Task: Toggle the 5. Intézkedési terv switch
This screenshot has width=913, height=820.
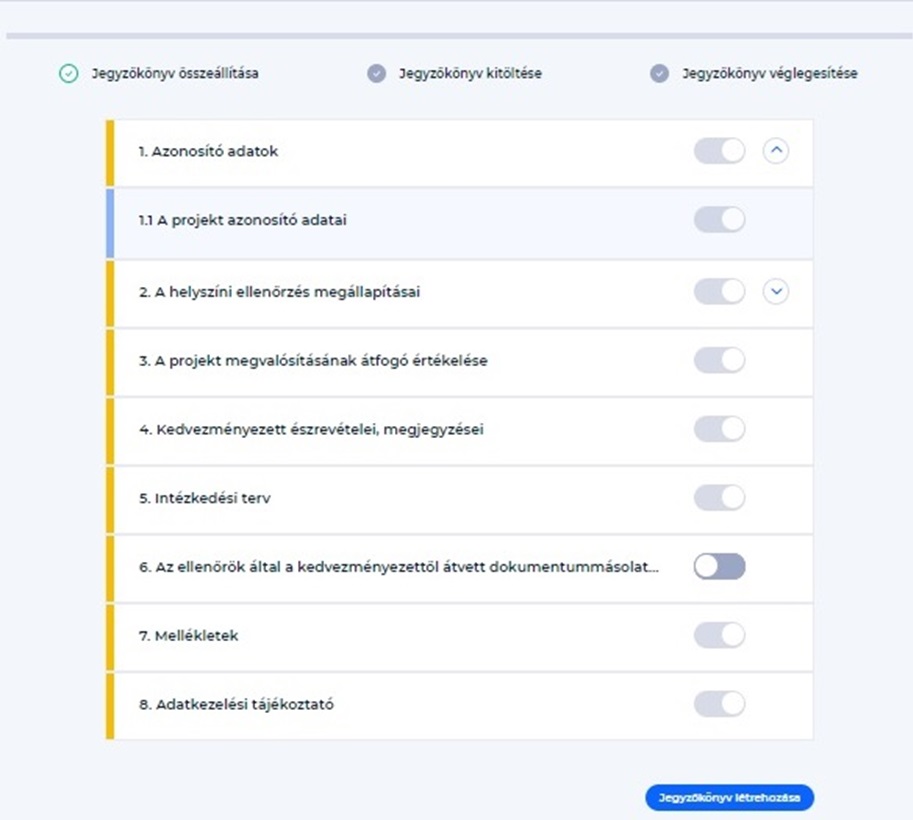Action: pos(719,497)
